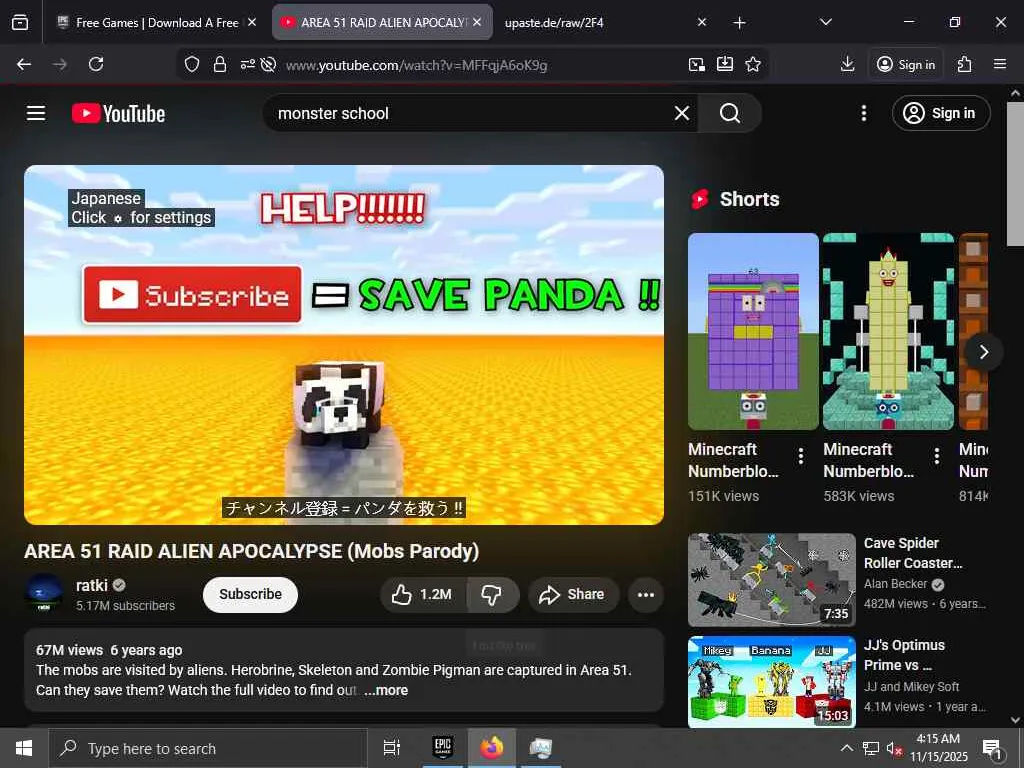Reload the page with the refresh icon
Screen dimensions: 1024x768
tap(96, 64)
